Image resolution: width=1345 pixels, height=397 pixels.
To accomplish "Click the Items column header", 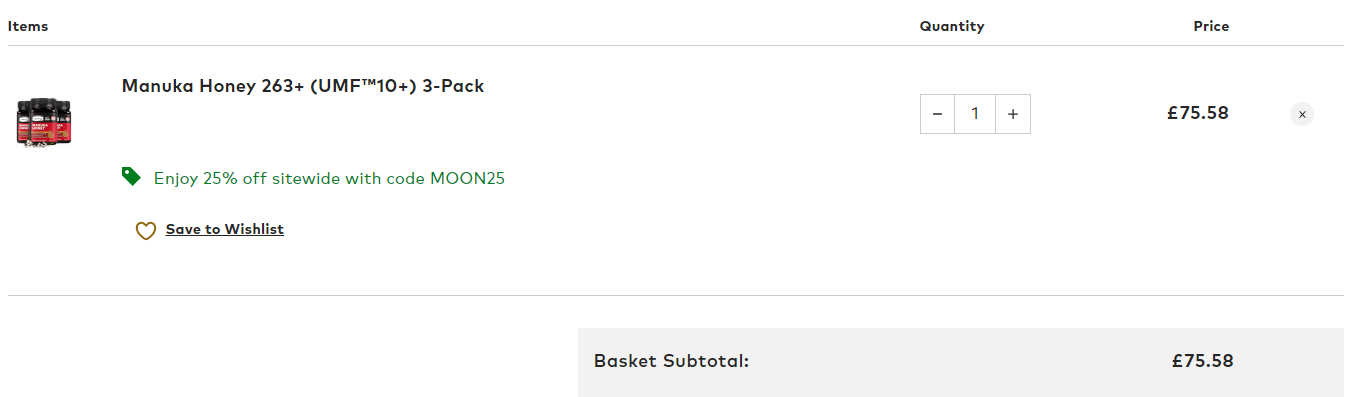I will click(28, 26).
